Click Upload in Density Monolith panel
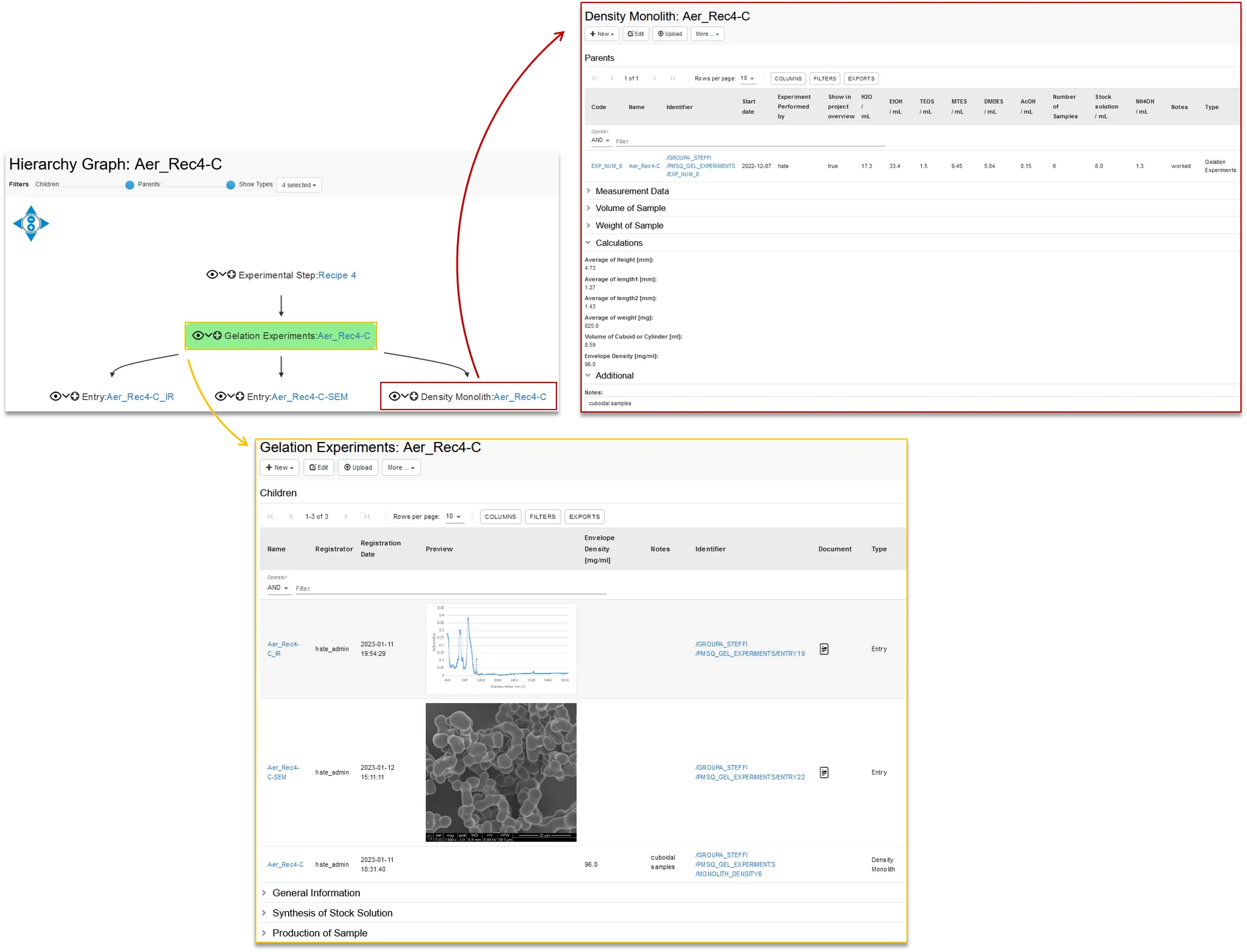 [x=670, y=34]
